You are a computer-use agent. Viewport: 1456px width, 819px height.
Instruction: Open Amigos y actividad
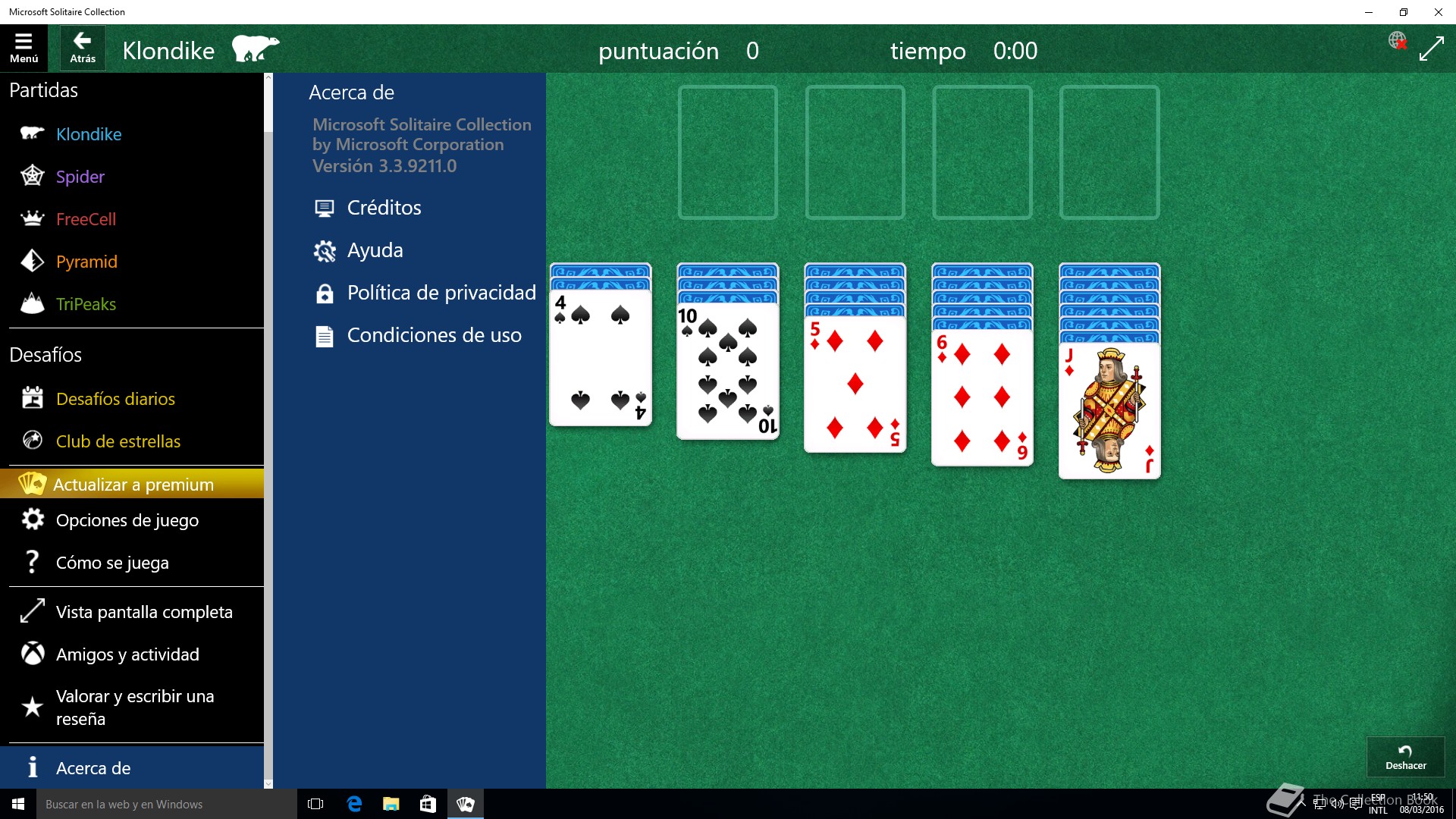coord(132,654)
